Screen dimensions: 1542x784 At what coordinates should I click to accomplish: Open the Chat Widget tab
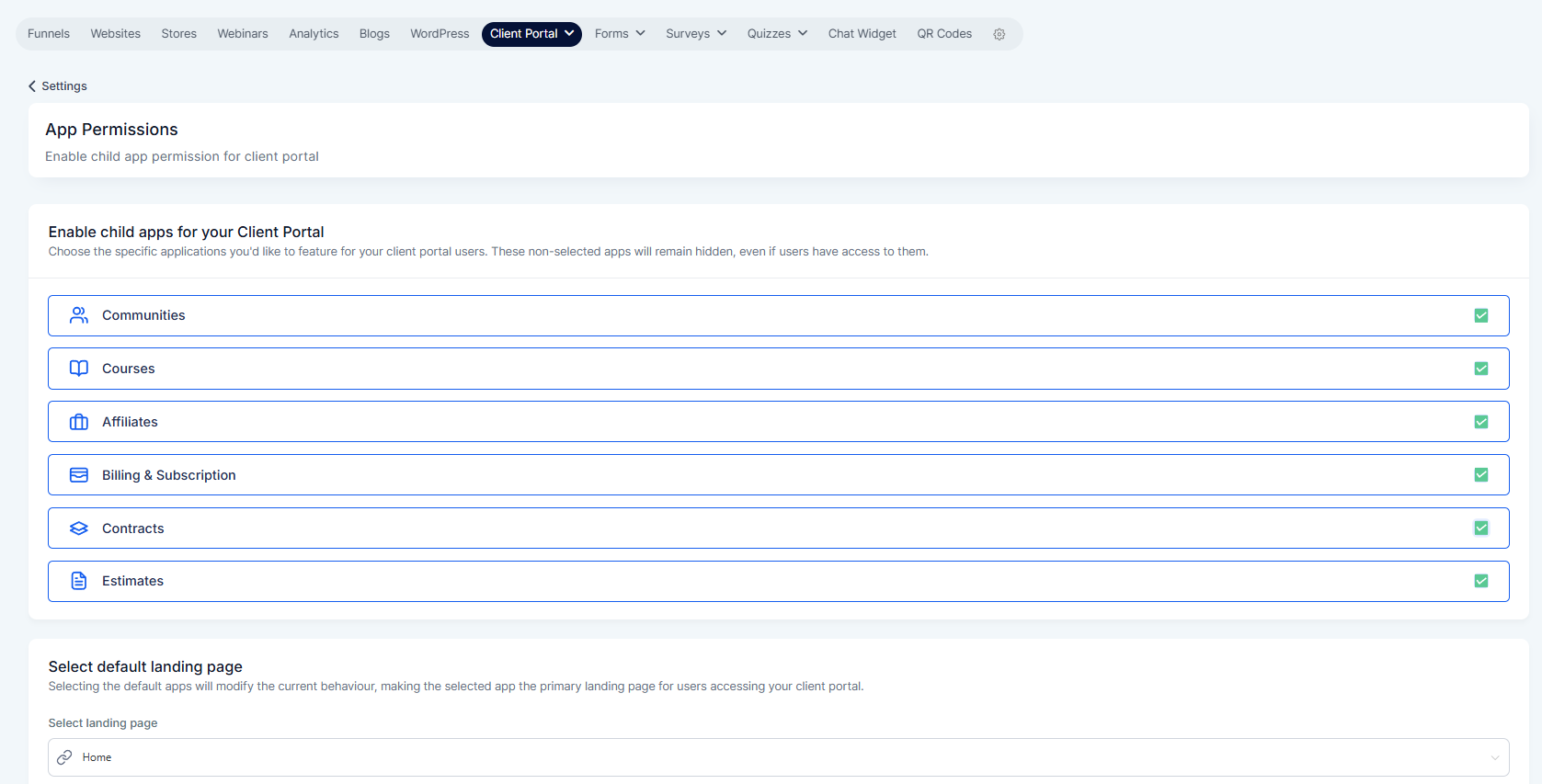[862, 34]
